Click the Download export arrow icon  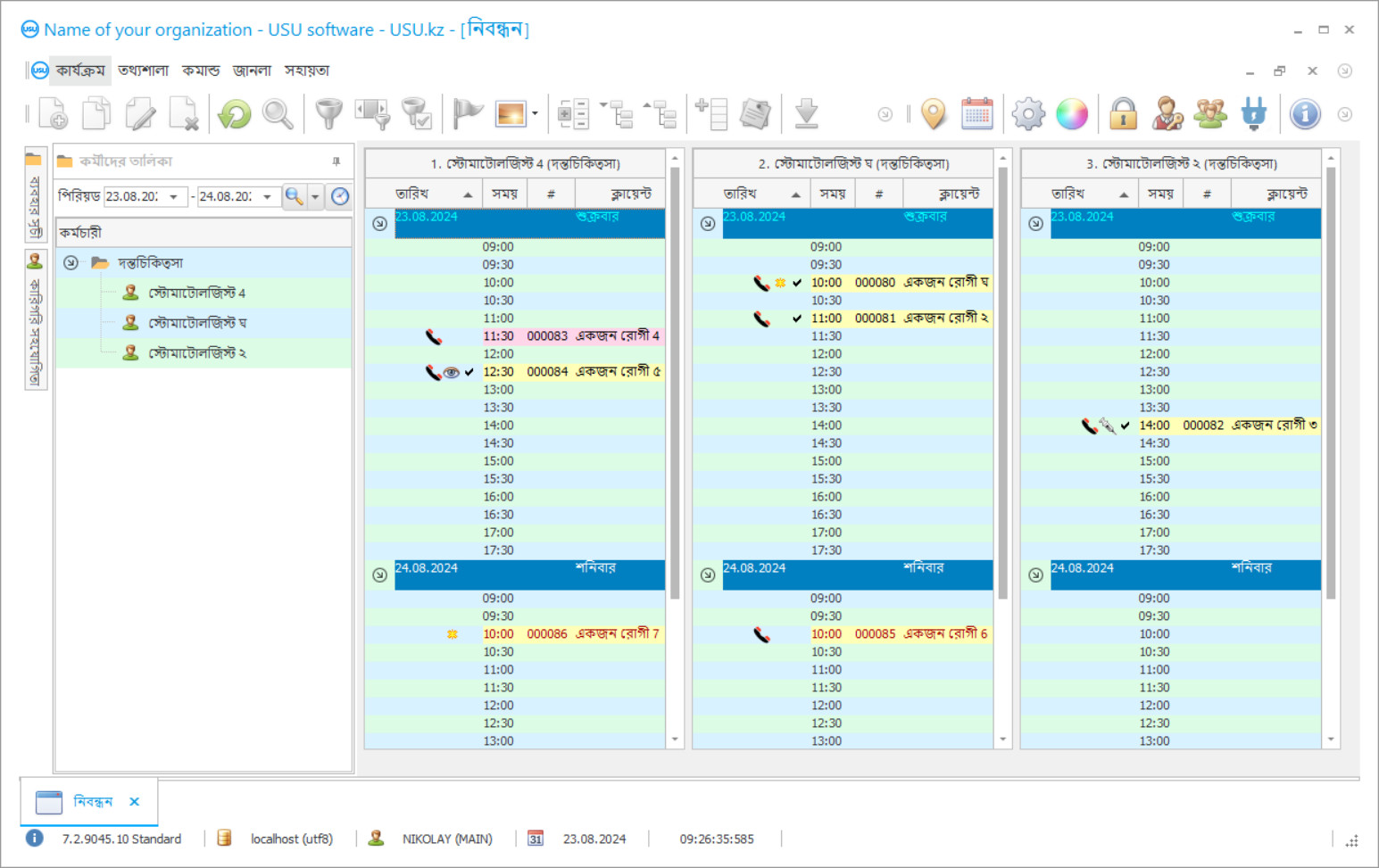click(806, 114)
